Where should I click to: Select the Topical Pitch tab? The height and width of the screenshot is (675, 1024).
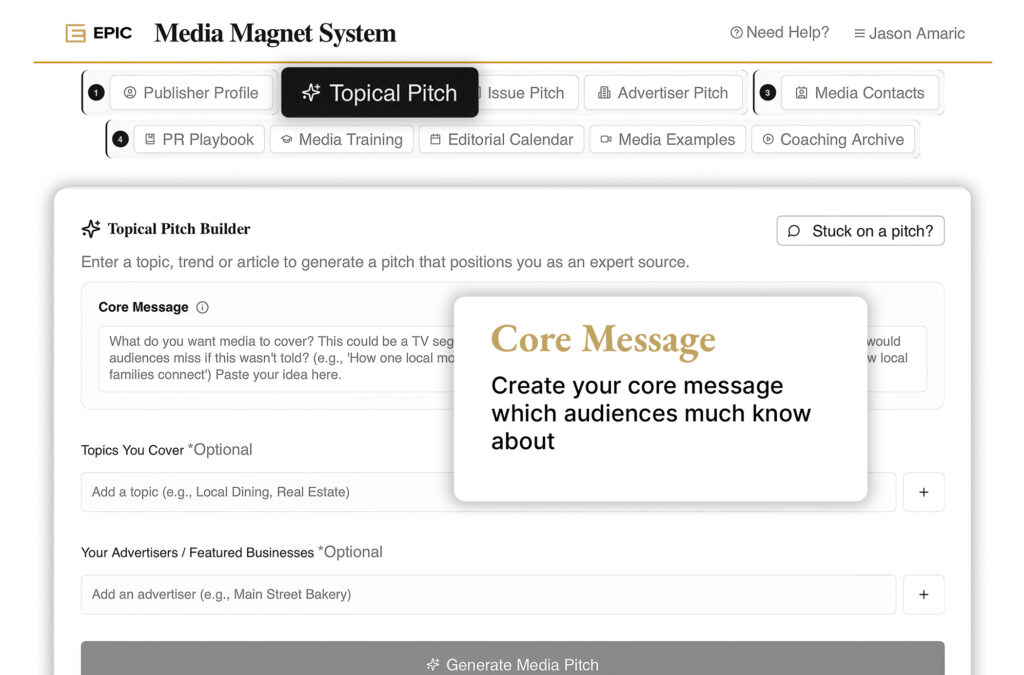380,93
